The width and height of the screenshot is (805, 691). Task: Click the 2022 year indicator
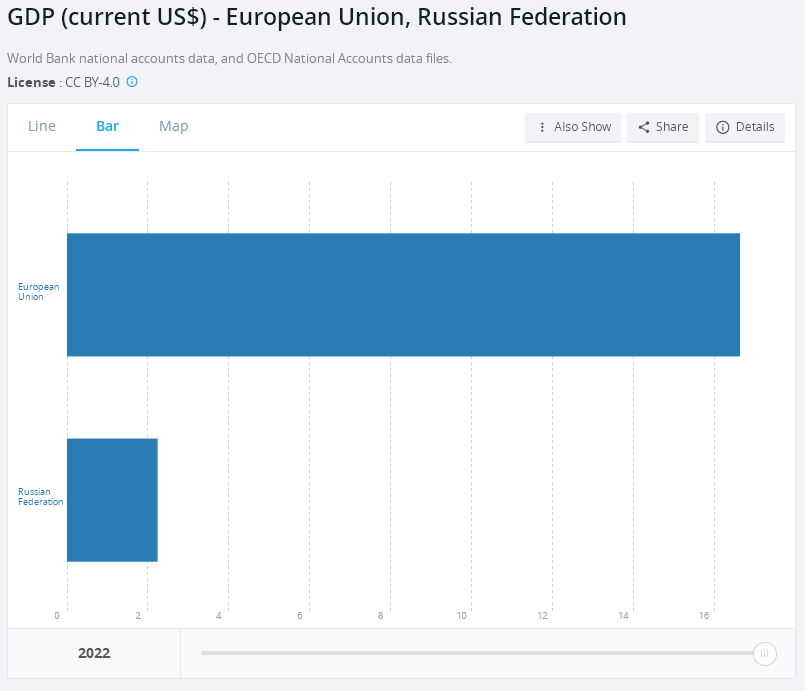tap(94, 654)
